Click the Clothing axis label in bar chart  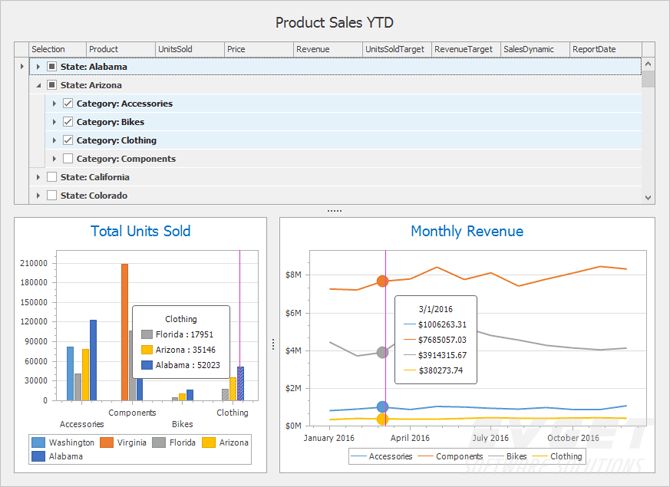232,413
